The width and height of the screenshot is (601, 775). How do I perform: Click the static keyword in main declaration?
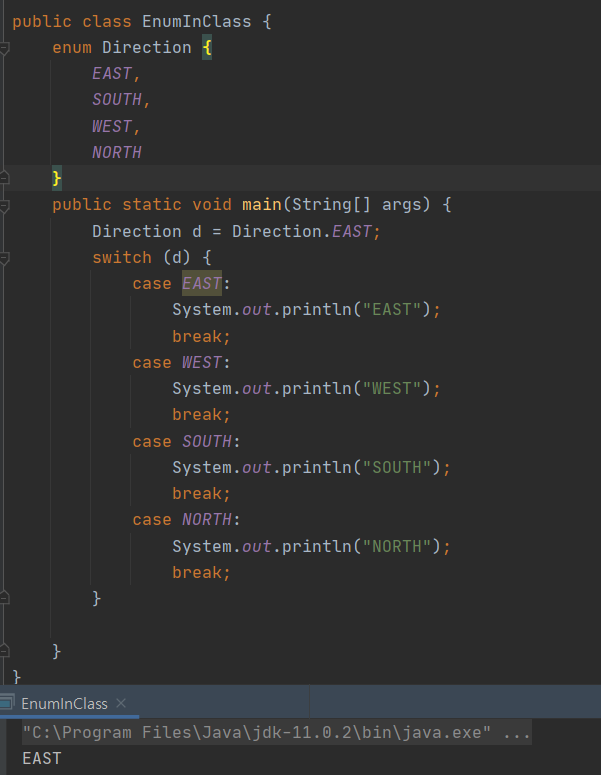(x=152, y=205)
